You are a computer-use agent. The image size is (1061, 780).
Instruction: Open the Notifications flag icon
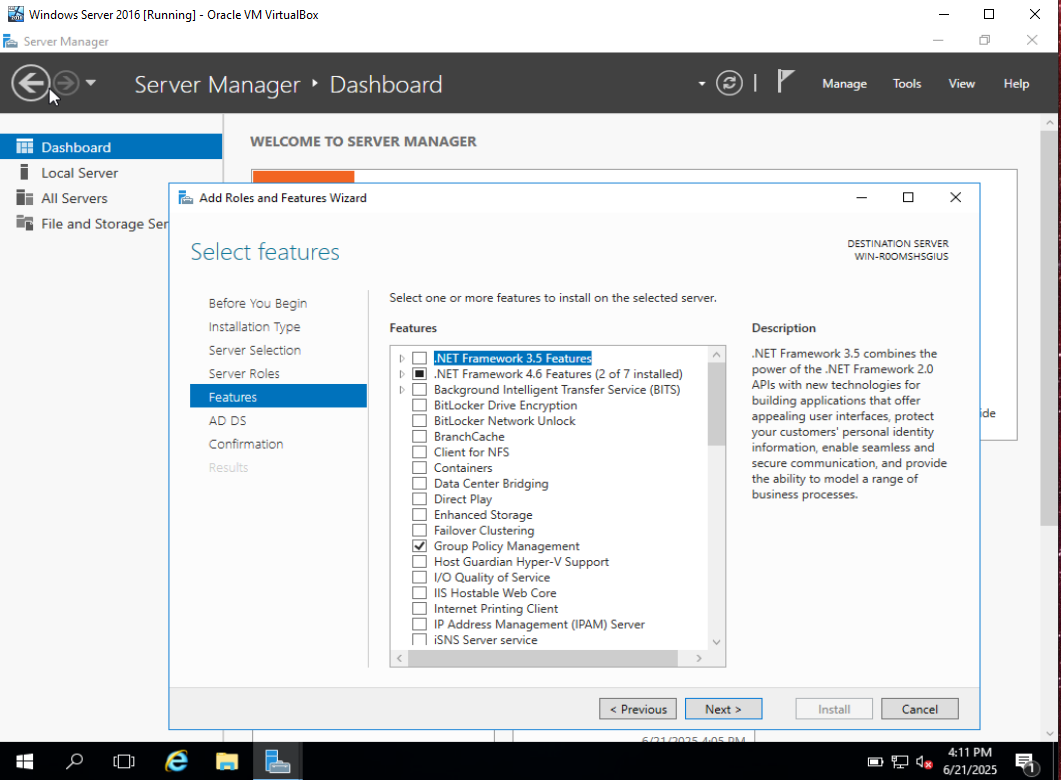click(785, 82)
